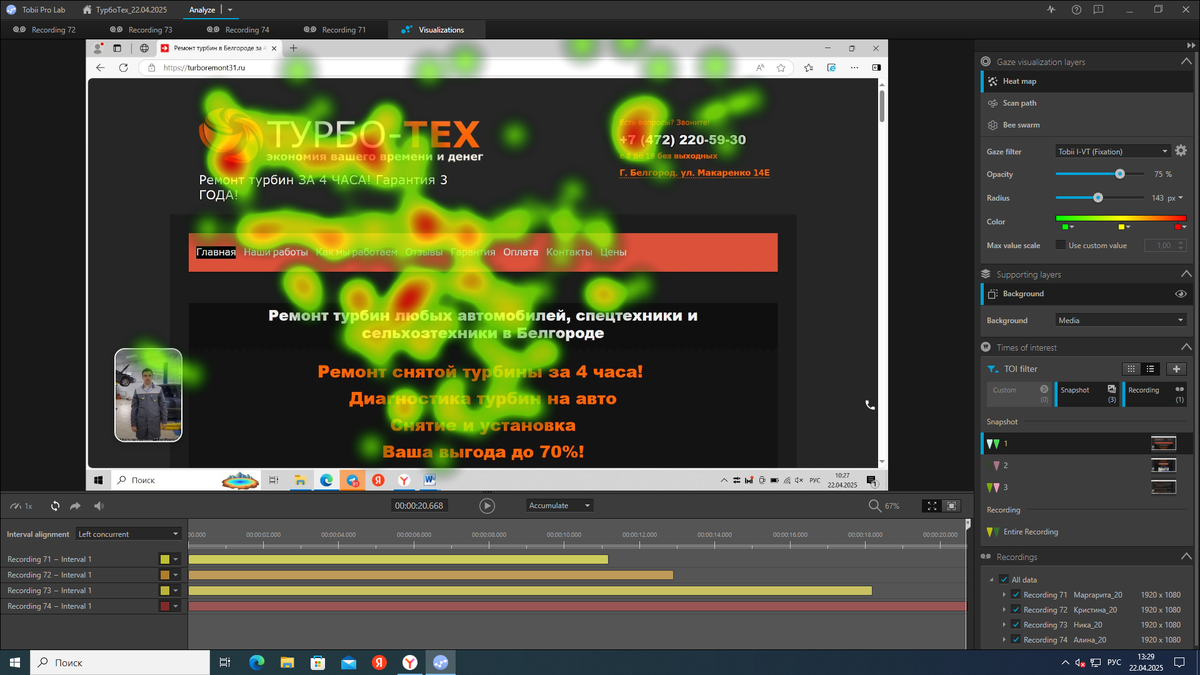Screen dimensions: 1200x675
Task: Uncheck Recording 74 Алина_20 checkbox
Action: coord(1016,639)
